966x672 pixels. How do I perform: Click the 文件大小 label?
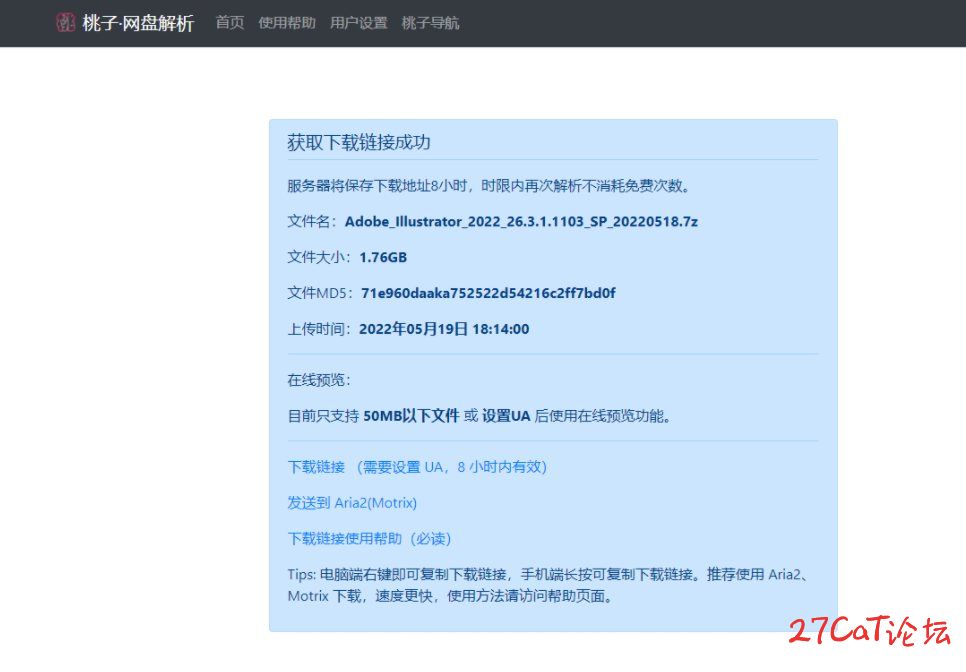[x=319, y=257]
